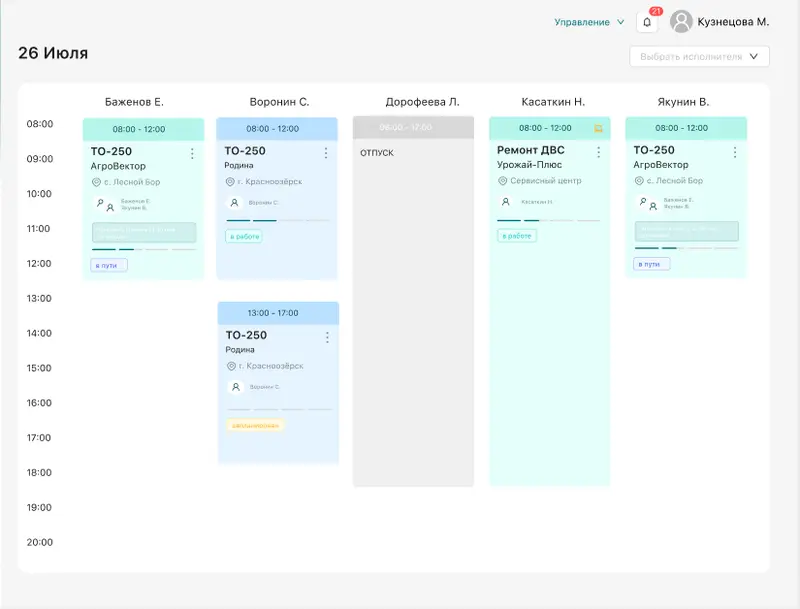800x609 pixels.
Task: Click the assignee avatar on Ремонт ДВС card
Action: (x=505, y=202)
